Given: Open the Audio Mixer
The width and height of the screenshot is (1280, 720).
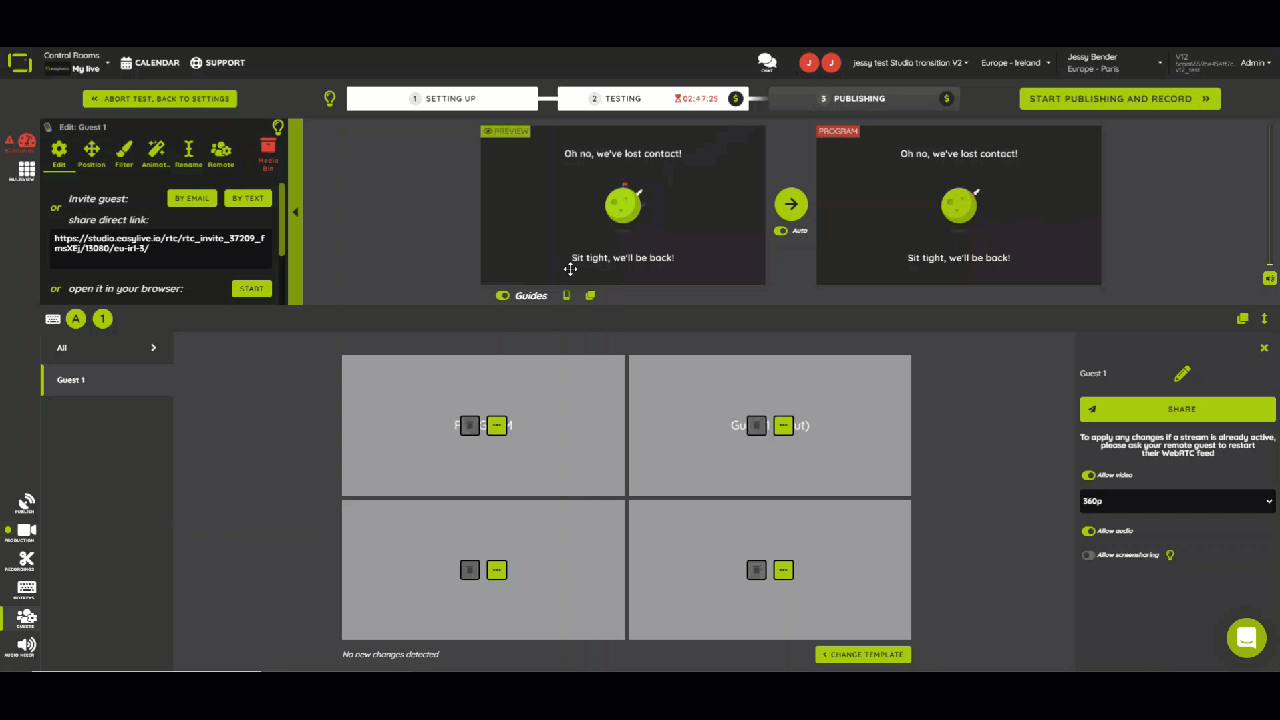Looking at the screenshot, I should pos(26,646).
